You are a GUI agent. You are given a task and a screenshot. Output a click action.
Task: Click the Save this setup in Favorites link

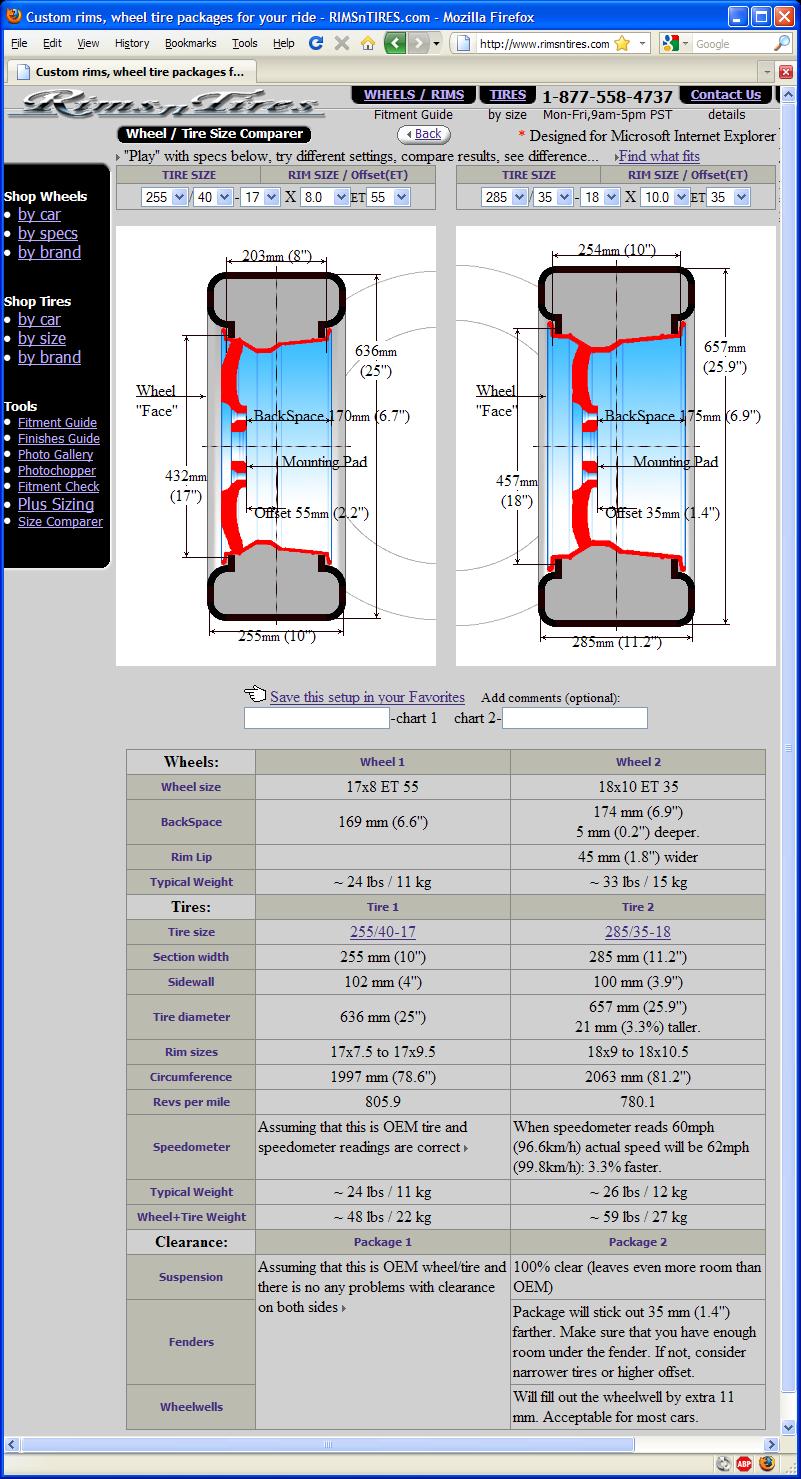tap(367, 697)
